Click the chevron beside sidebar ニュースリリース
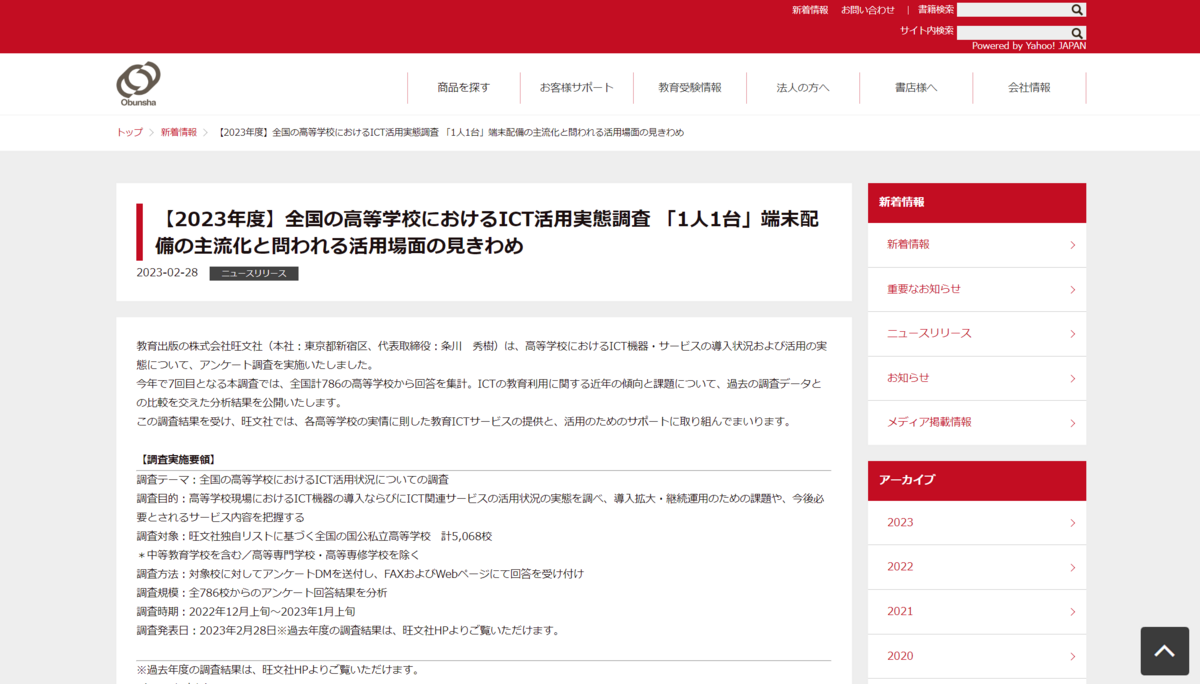This screenshot has height=684, width=1200. tap(1073, 334)
